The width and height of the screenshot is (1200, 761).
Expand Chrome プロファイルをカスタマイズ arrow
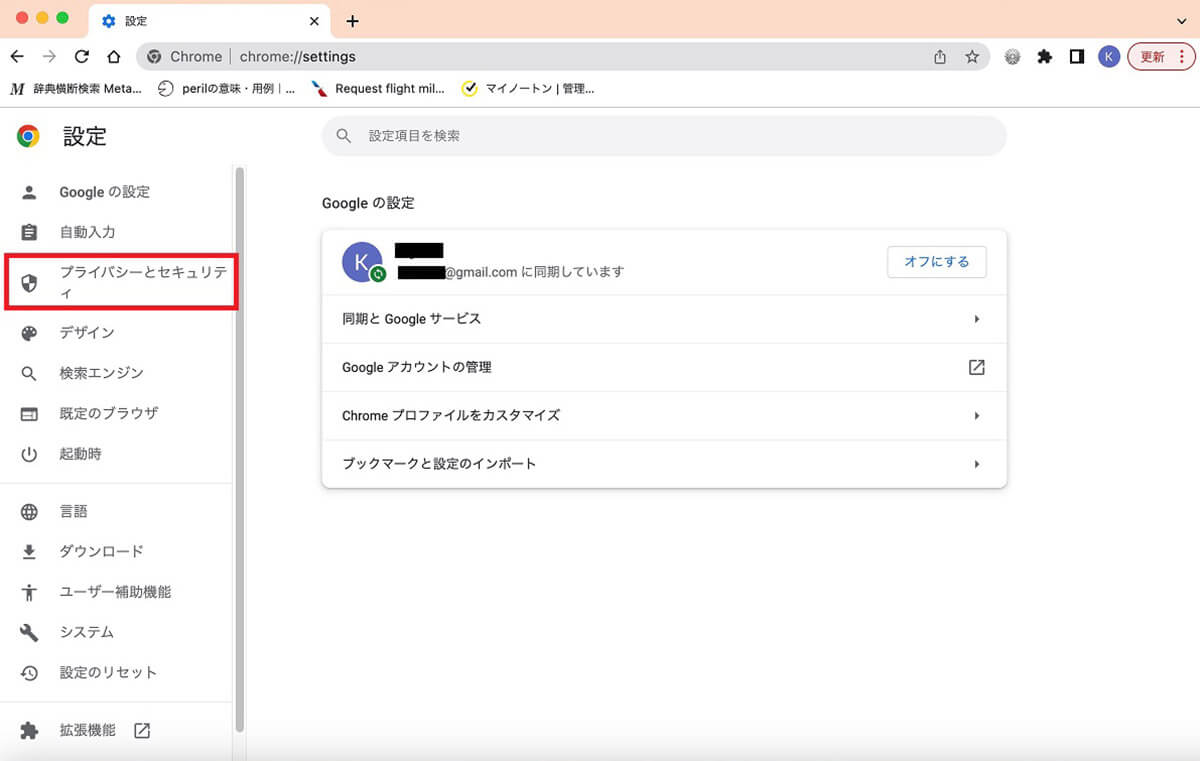pyautogui.click(x=977, y=415)
